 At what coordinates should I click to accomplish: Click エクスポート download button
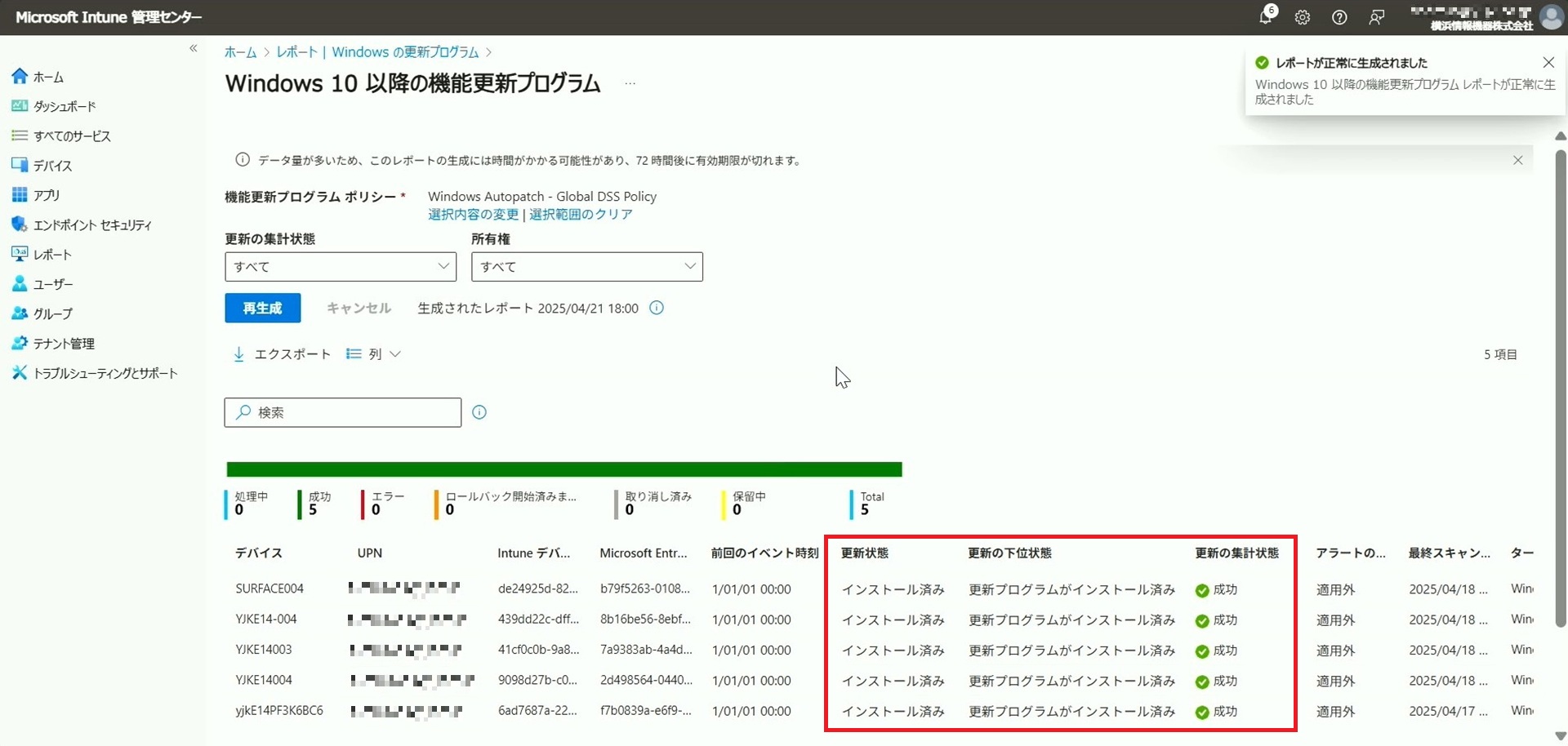[282, 354]
